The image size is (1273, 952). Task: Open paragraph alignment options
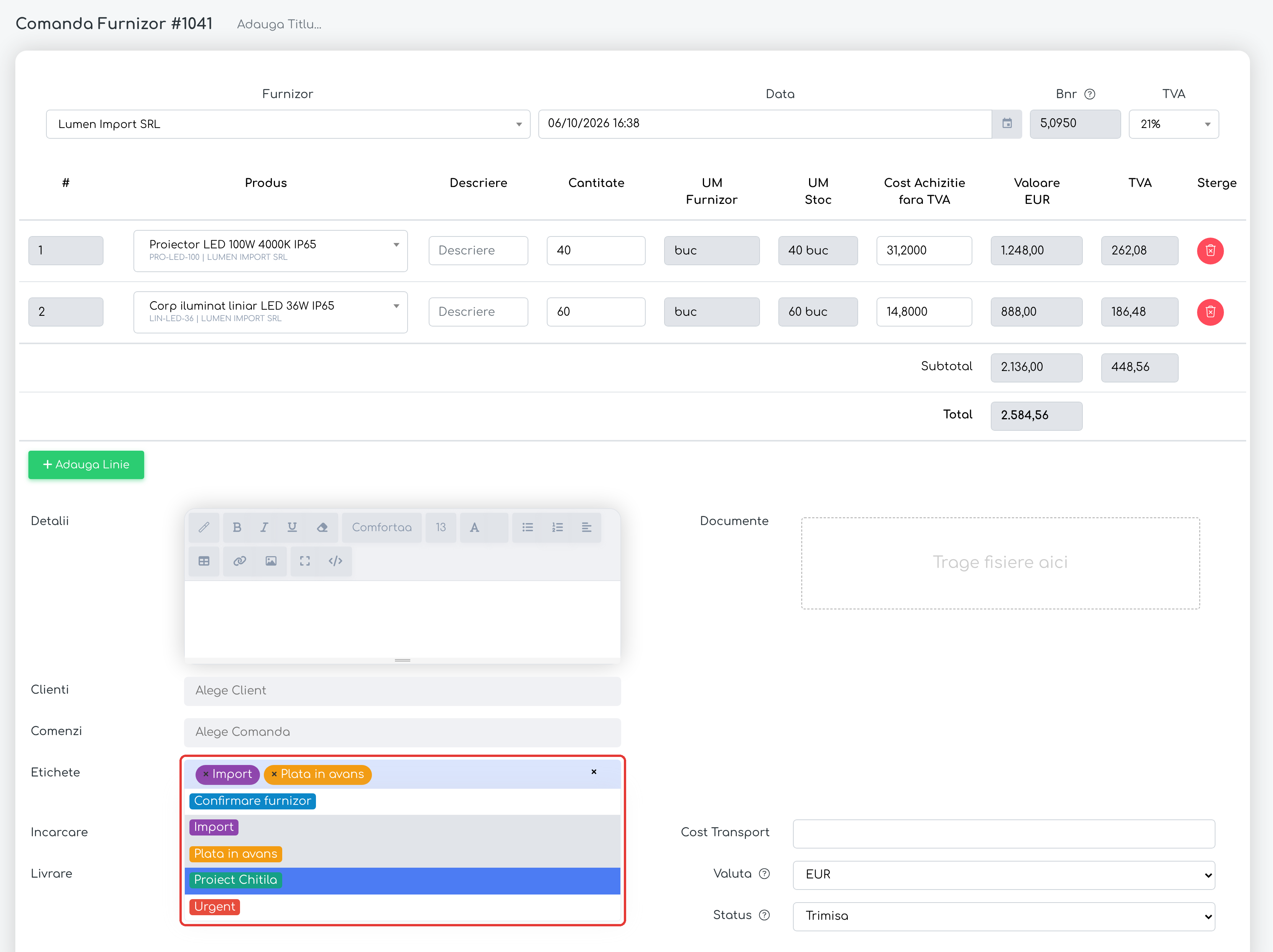[x=586, y=527]
